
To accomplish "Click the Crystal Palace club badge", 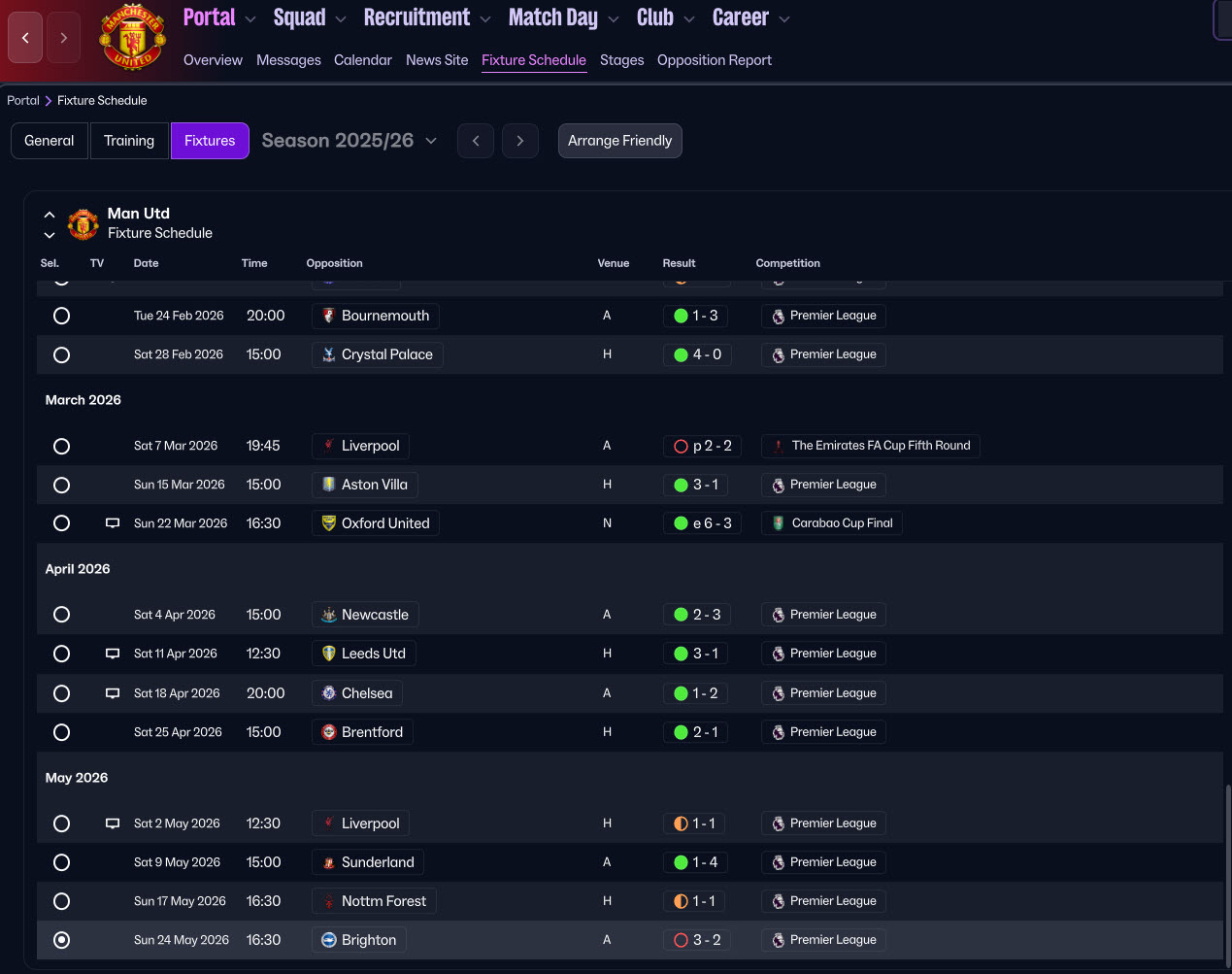I will coord(329,355).
